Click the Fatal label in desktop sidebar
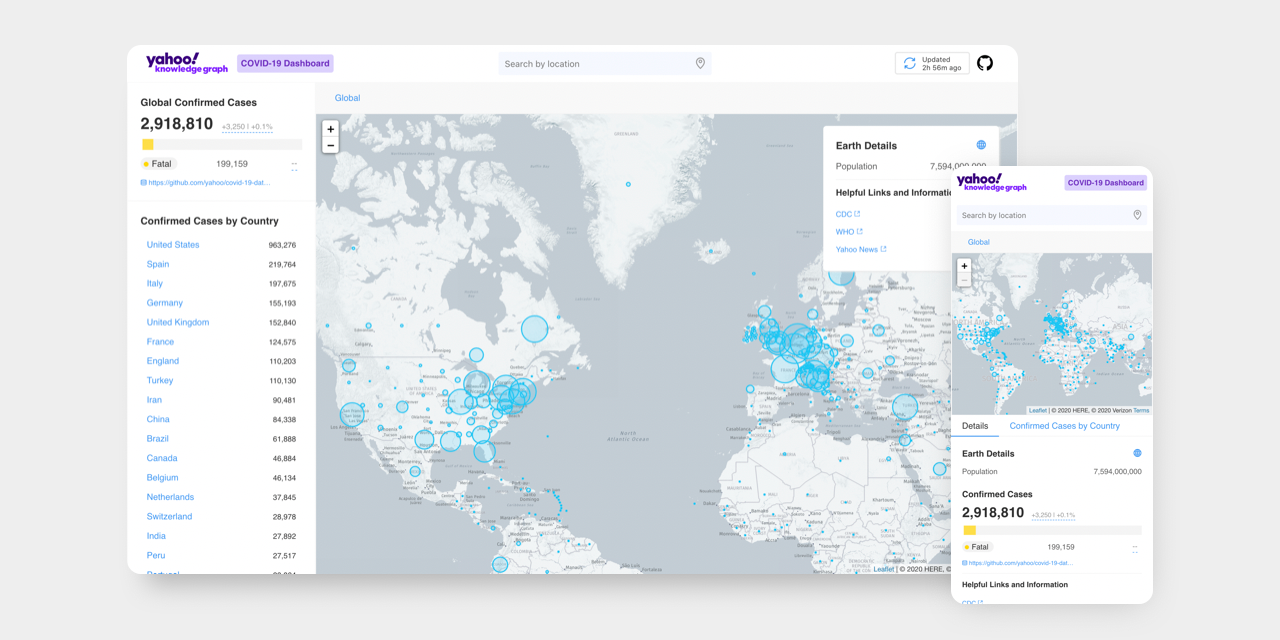1280x640 pixels. [158, 164]
